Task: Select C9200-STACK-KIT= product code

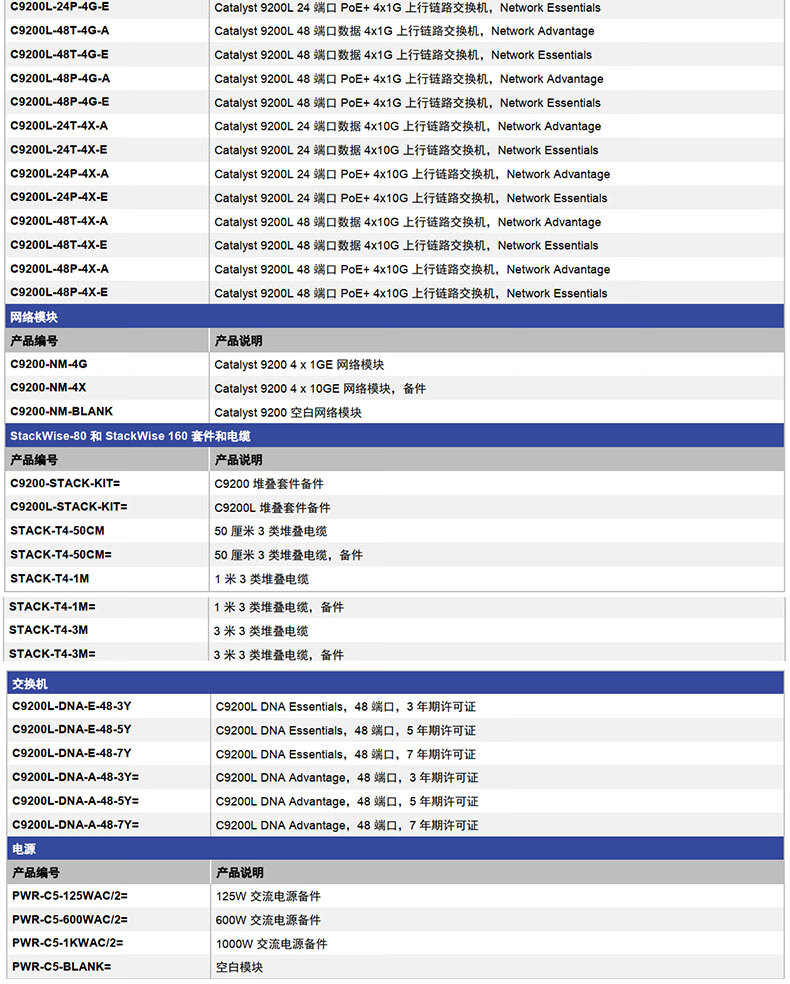Action: (x=65, y=483)
